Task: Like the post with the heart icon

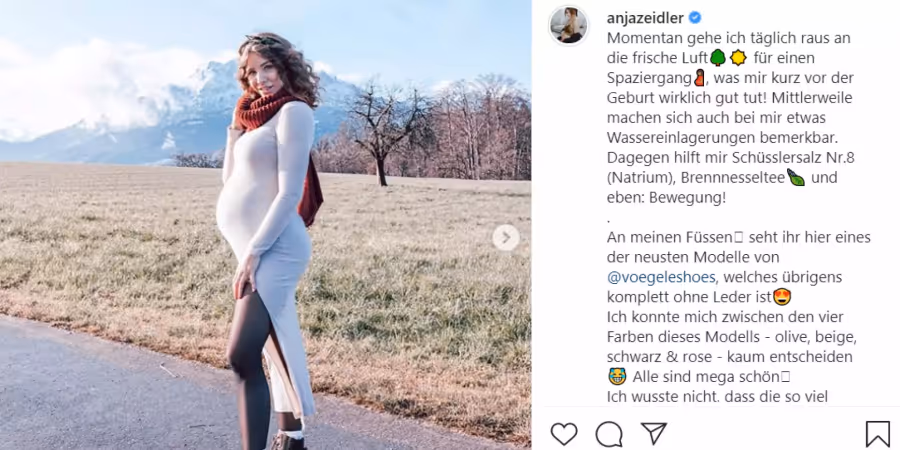Action: click(564, 434)
